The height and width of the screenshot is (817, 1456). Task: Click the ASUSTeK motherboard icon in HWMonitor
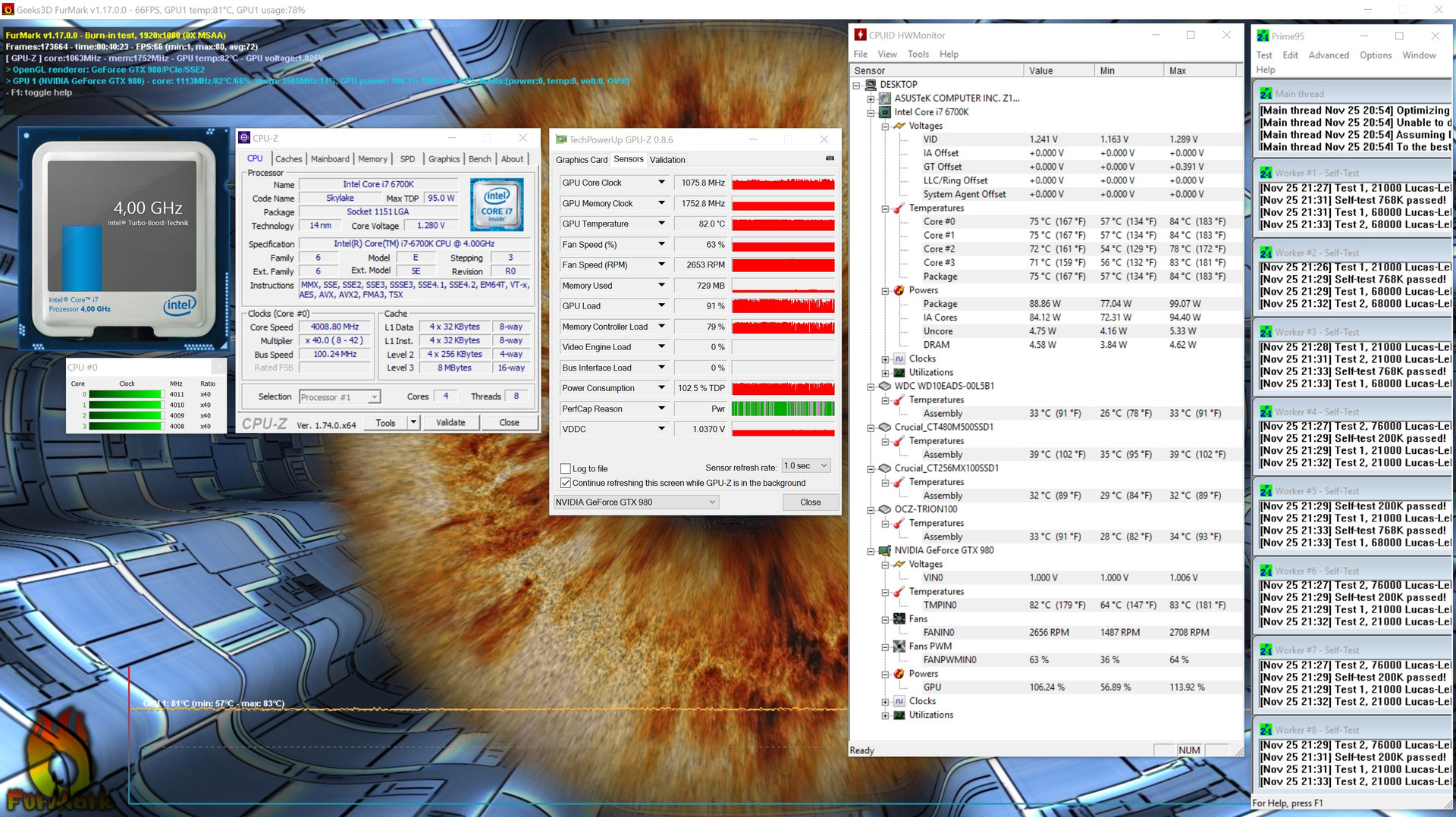(884, 99)
